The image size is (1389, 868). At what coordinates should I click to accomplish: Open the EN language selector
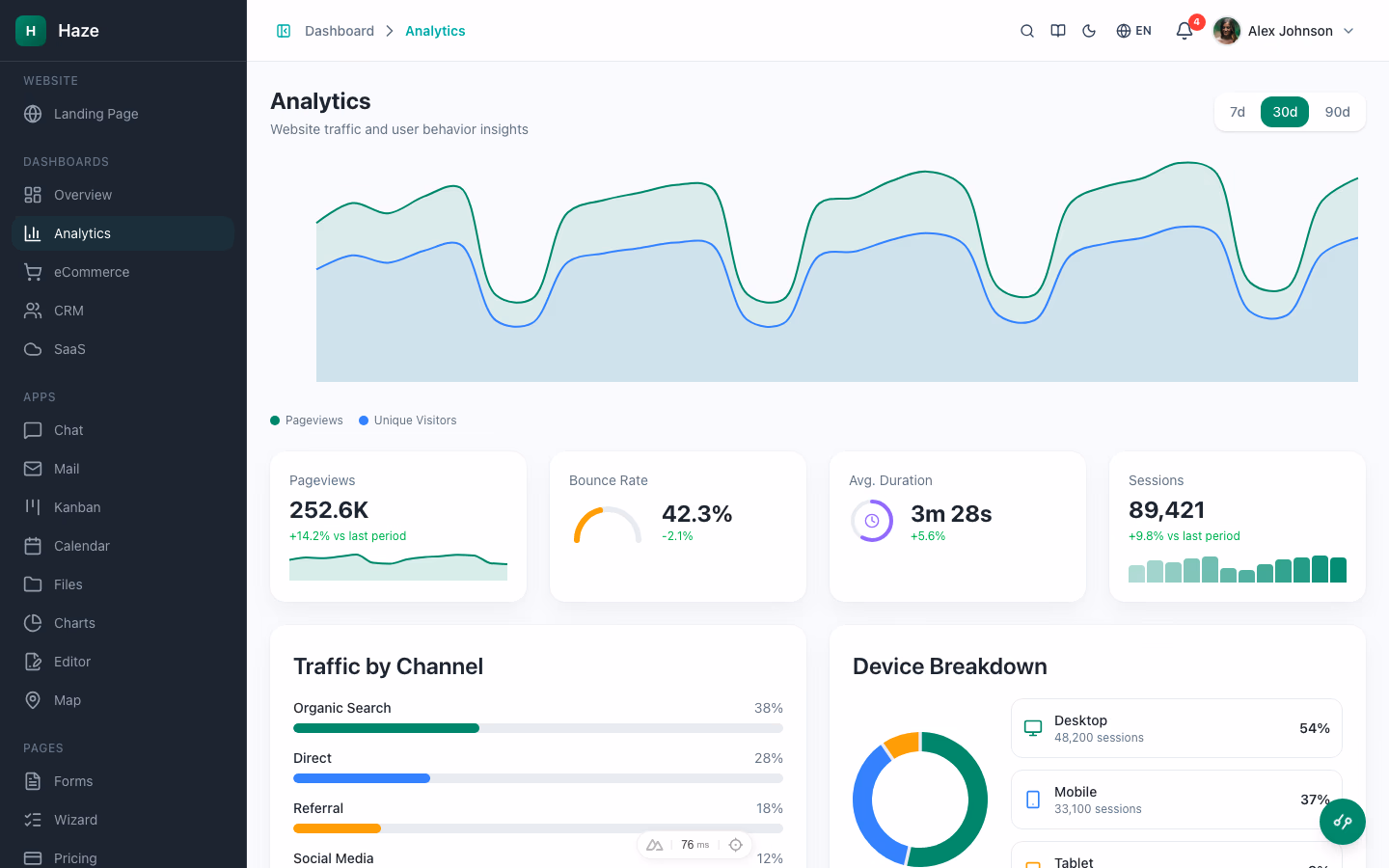pyautogui.click(x=1133, y=30)
